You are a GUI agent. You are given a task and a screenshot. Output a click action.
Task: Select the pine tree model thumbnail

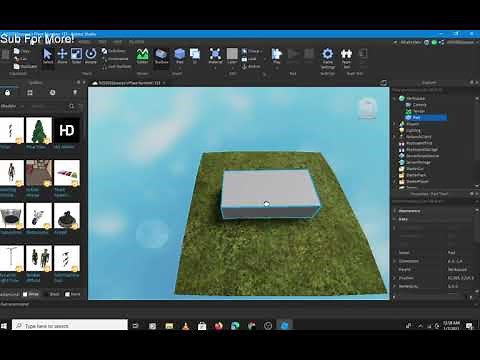(x=39, y=130)
